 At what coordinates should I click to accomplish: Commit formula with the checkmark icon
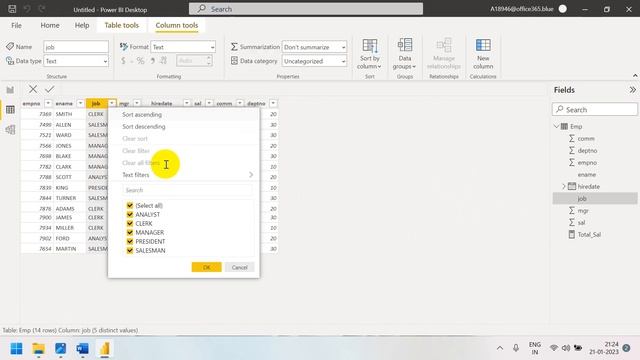pos(49,89)
